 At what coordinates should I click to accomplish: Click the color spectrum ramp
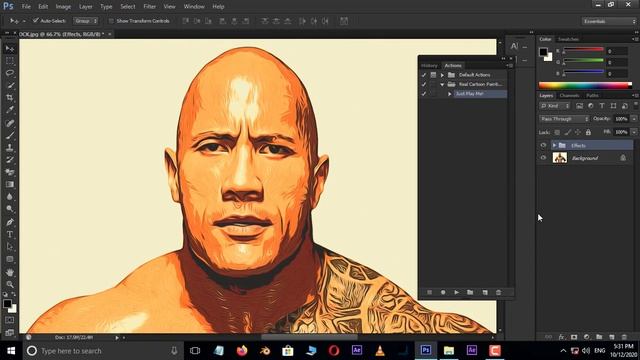coord(585,85)
